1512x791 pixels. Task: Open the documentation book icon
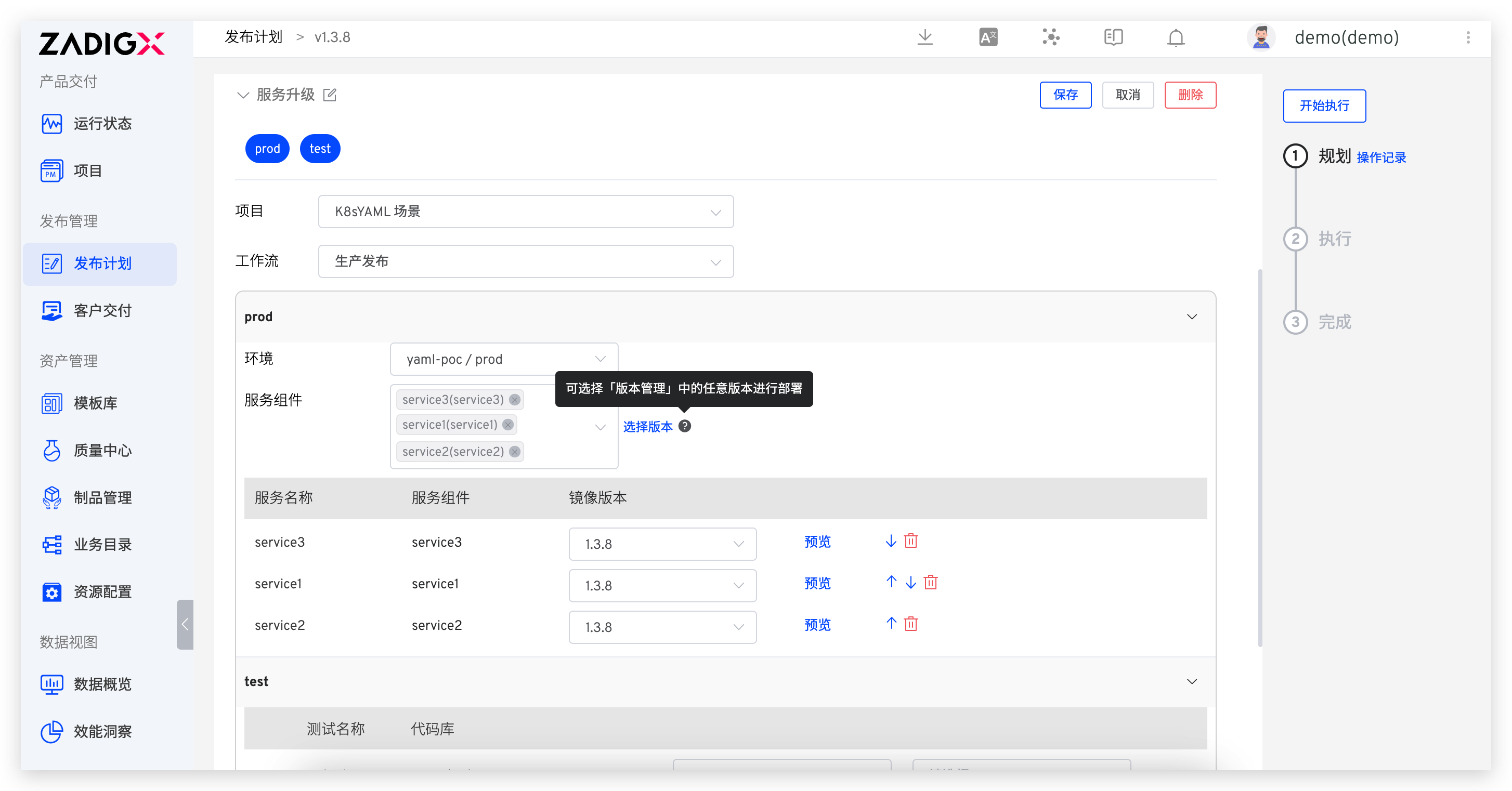click(1113, 37)
